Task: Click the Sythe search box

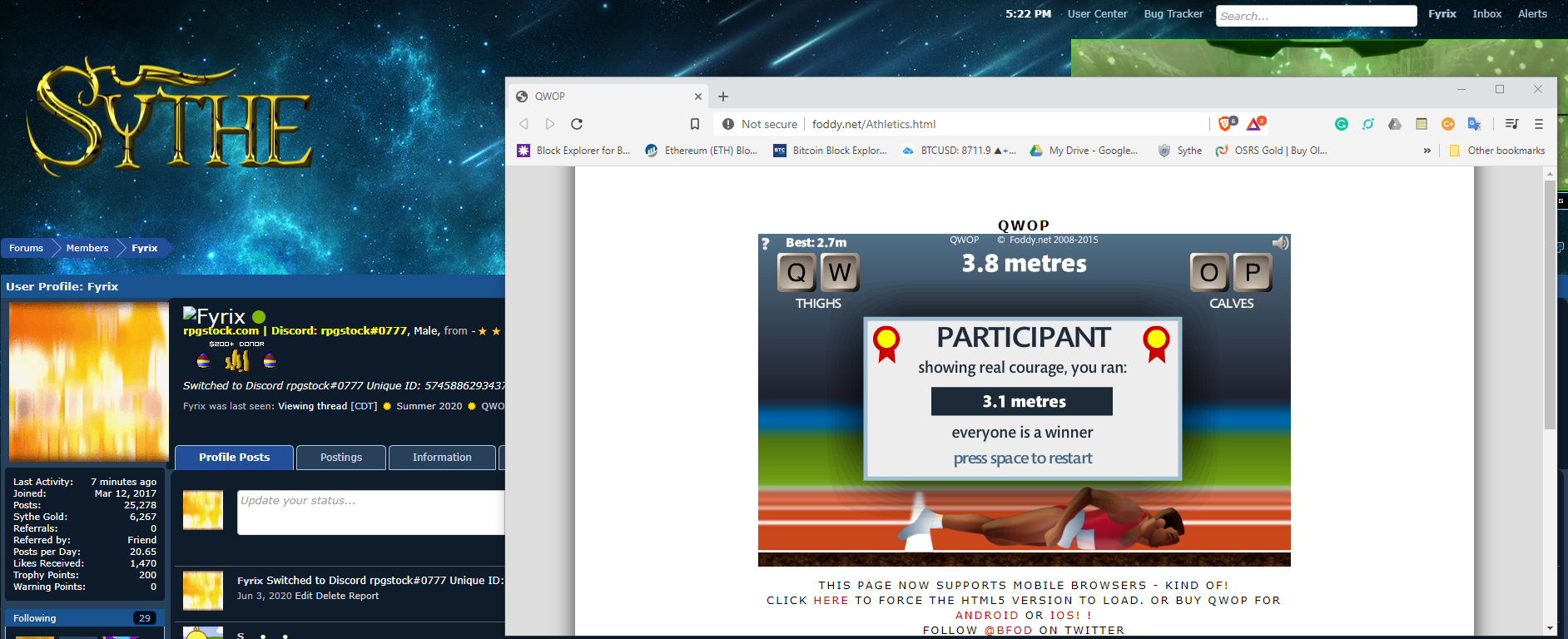Action: tap(1316, 16)
